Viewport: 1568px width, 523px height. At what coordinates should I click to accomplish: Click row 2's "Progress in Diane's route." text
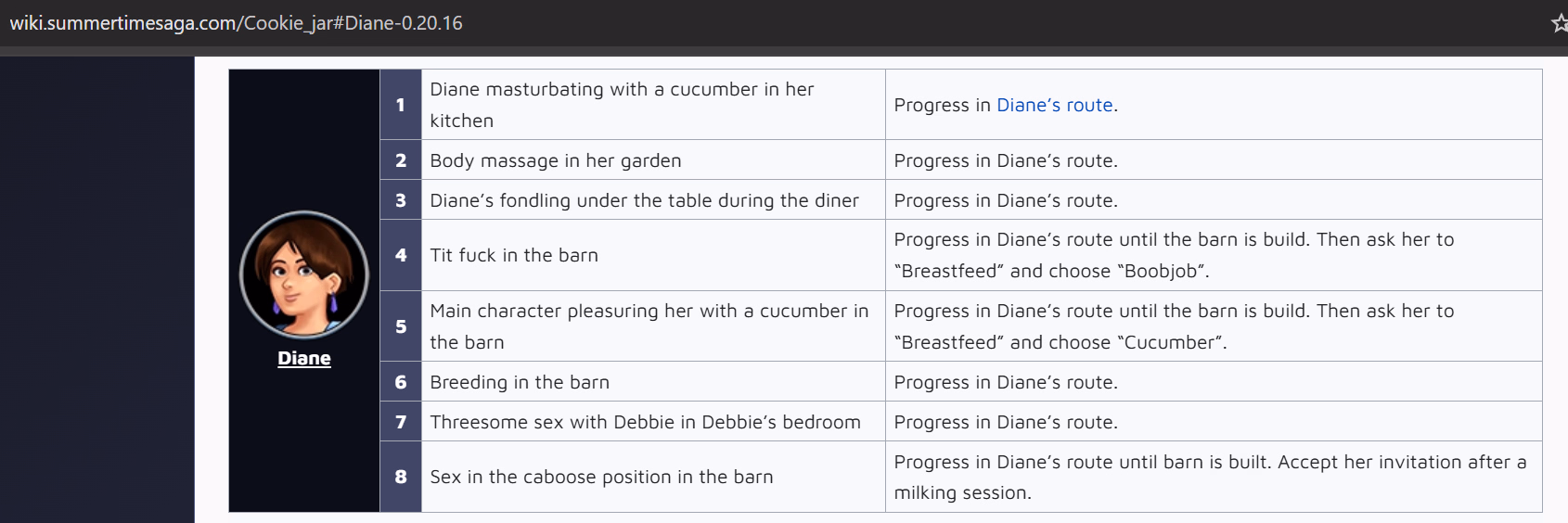click(1005, 160)
